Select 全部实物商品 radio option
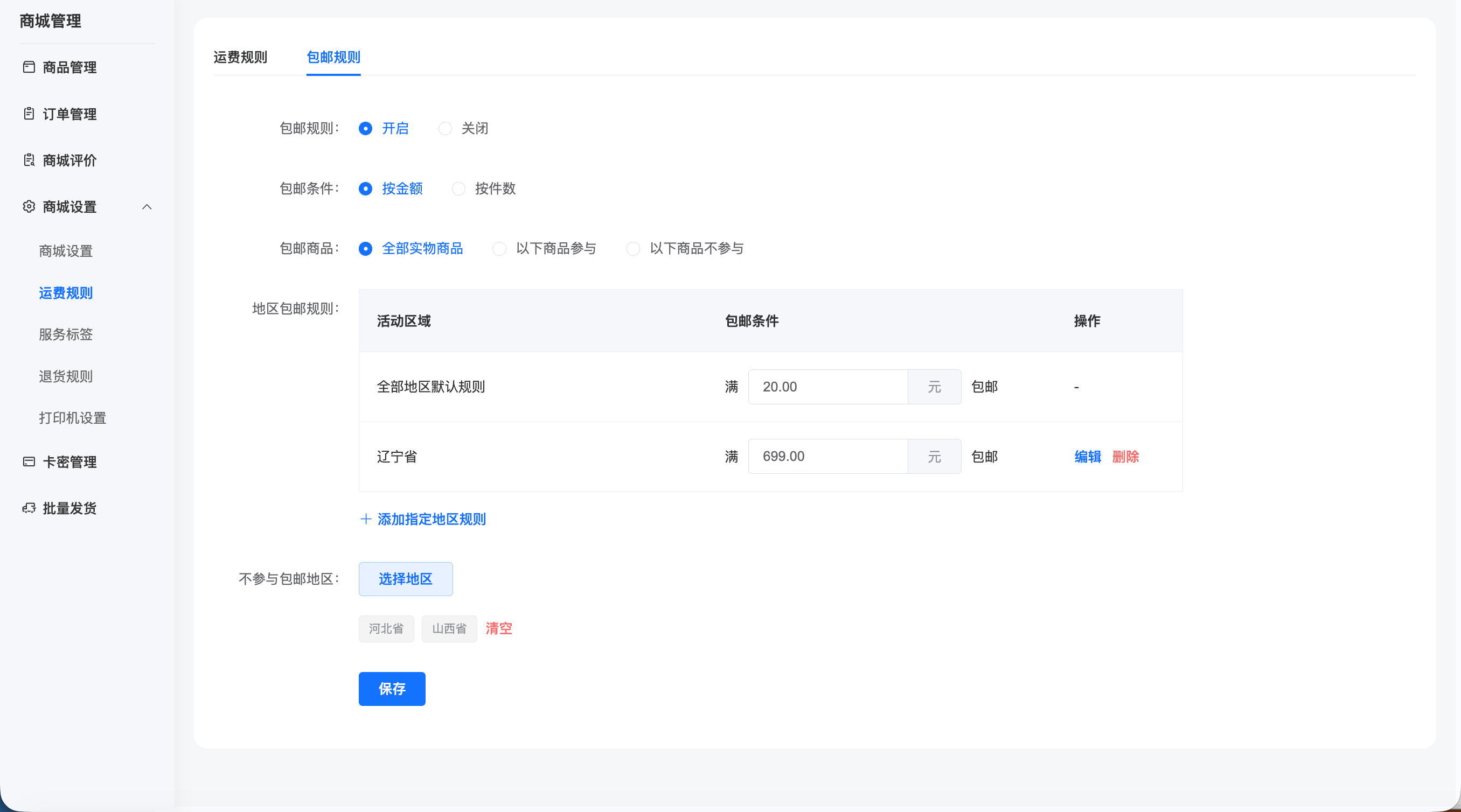Viewport: 1461px width, 812px height. (366, 249)
